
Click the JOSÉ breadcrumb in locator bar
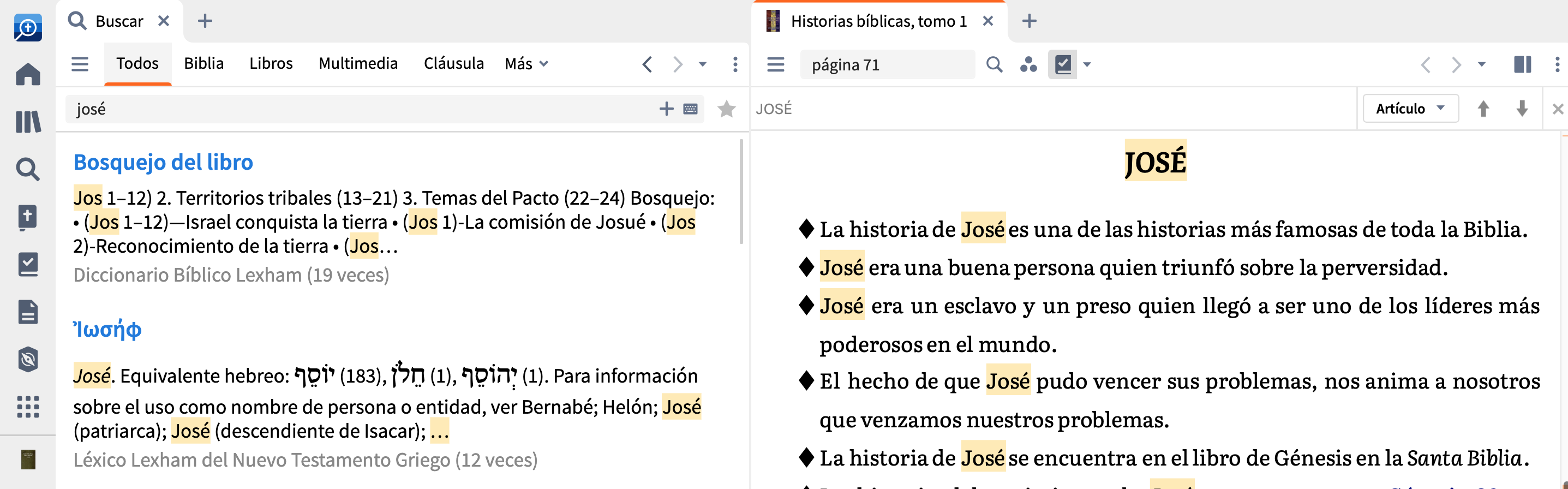774,109
